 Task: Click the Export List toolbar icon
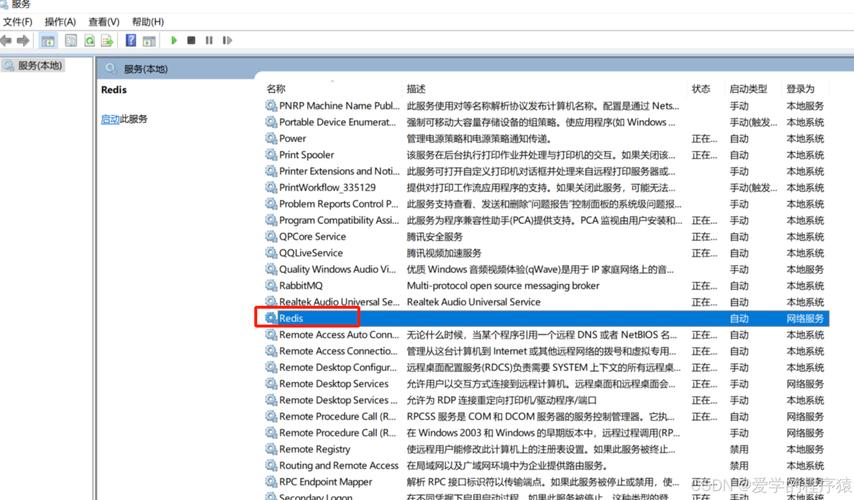pos(107,40)
